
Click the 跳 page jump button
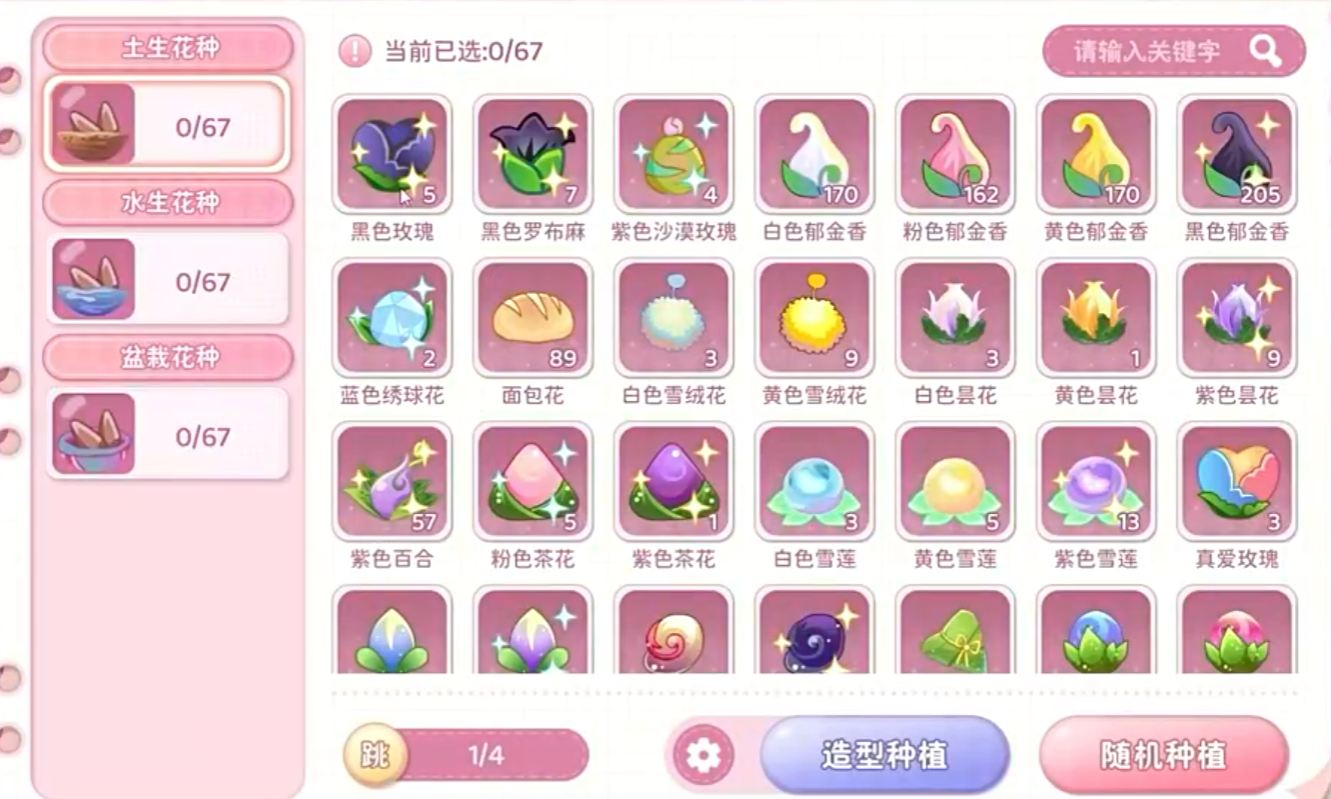[375, 756]
